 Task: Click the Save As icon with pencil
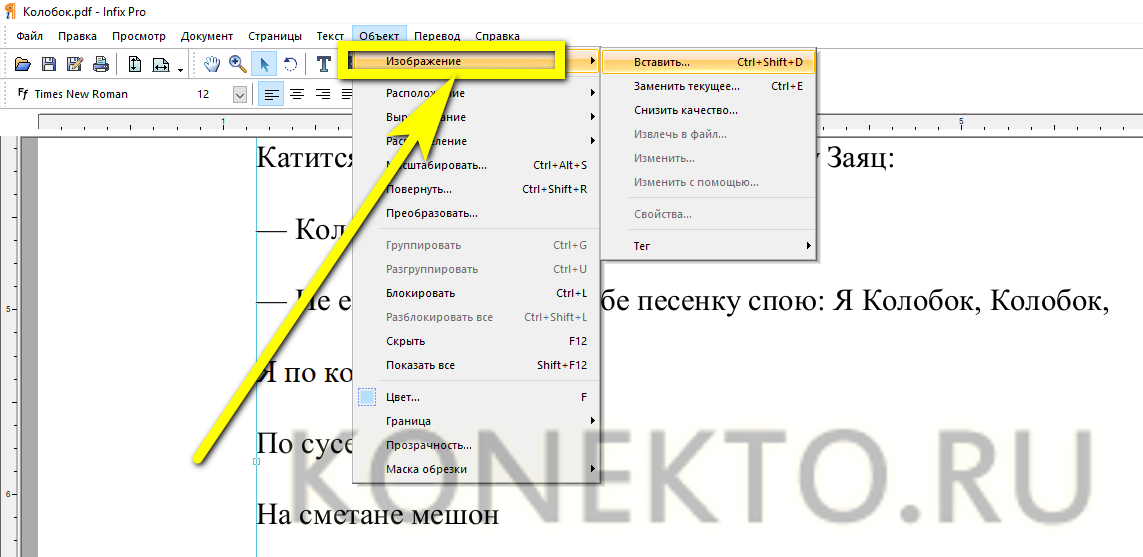click(74, 64)
